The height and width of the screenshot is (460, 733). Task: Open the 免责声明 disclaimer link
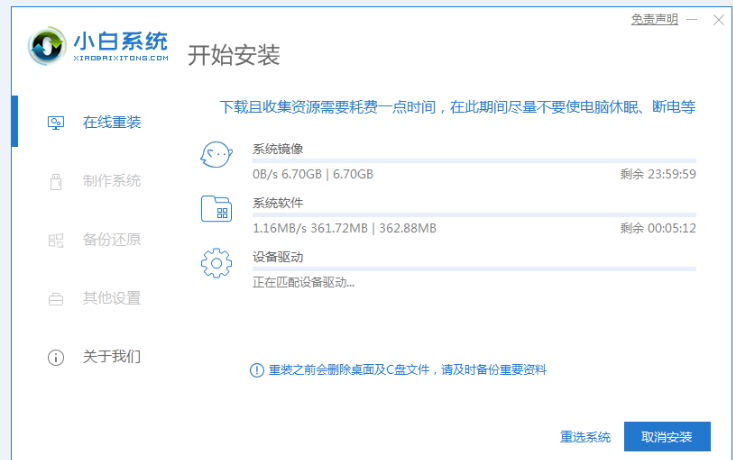pos(654,19)
